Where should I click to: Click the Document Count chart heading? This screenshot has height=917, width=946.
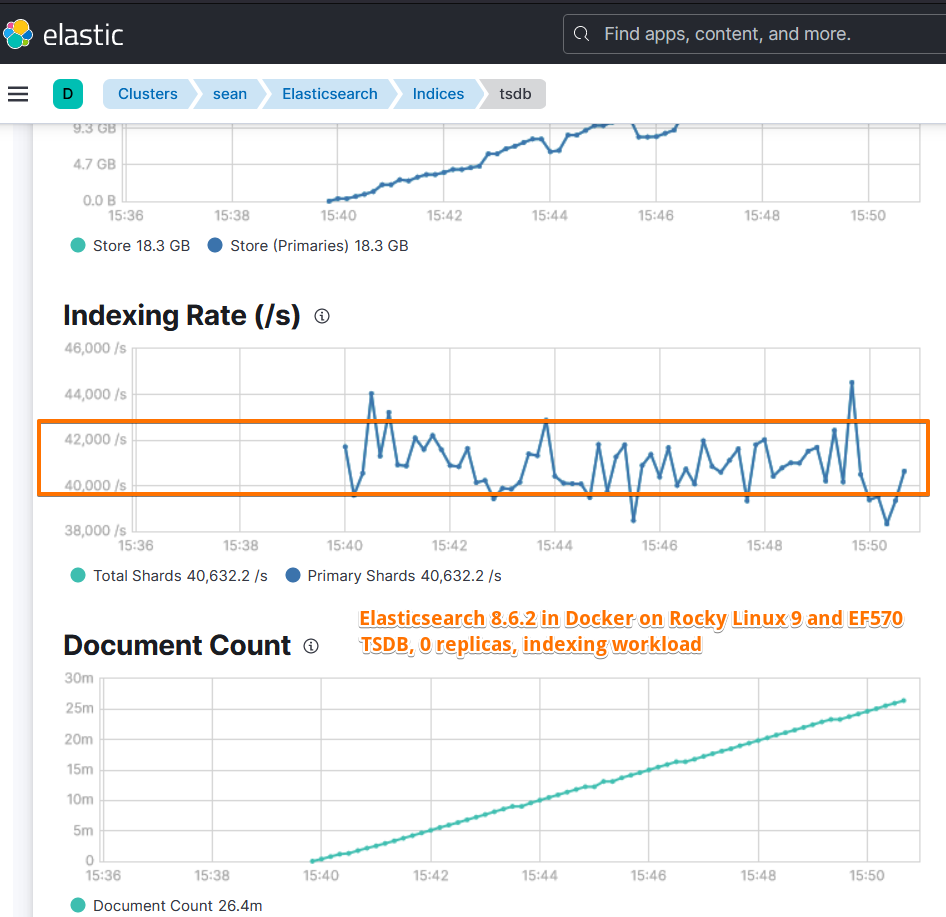coord(177,646)
